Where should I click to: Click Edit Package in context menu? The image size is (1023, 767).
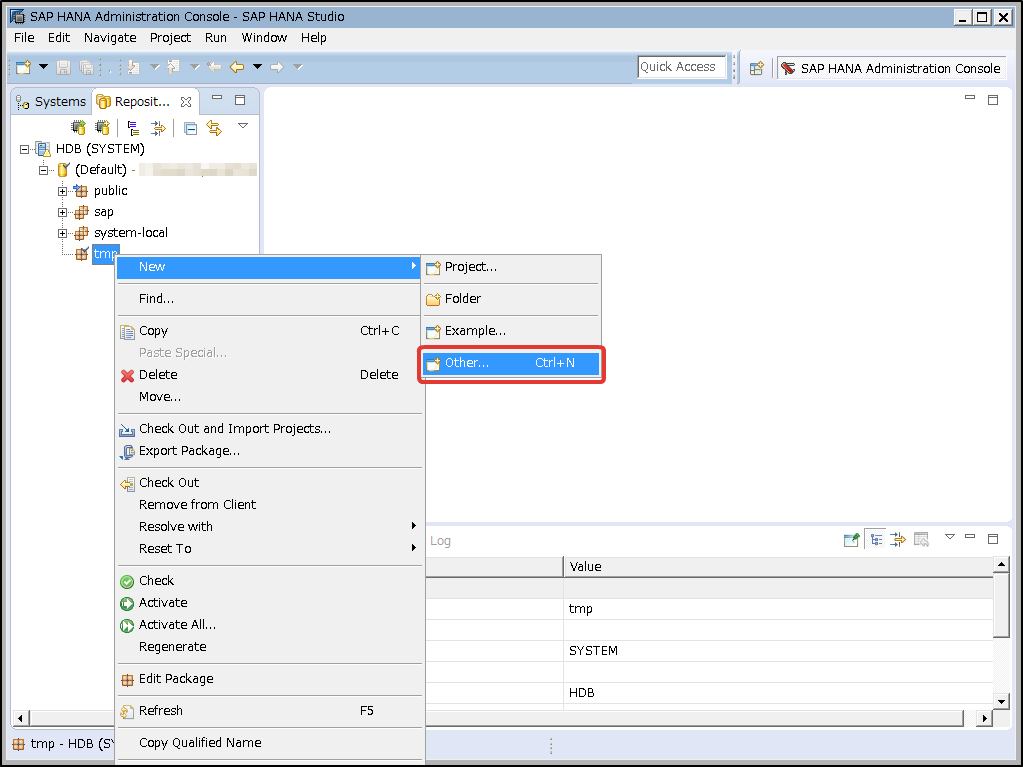click(x=269, y=679)
